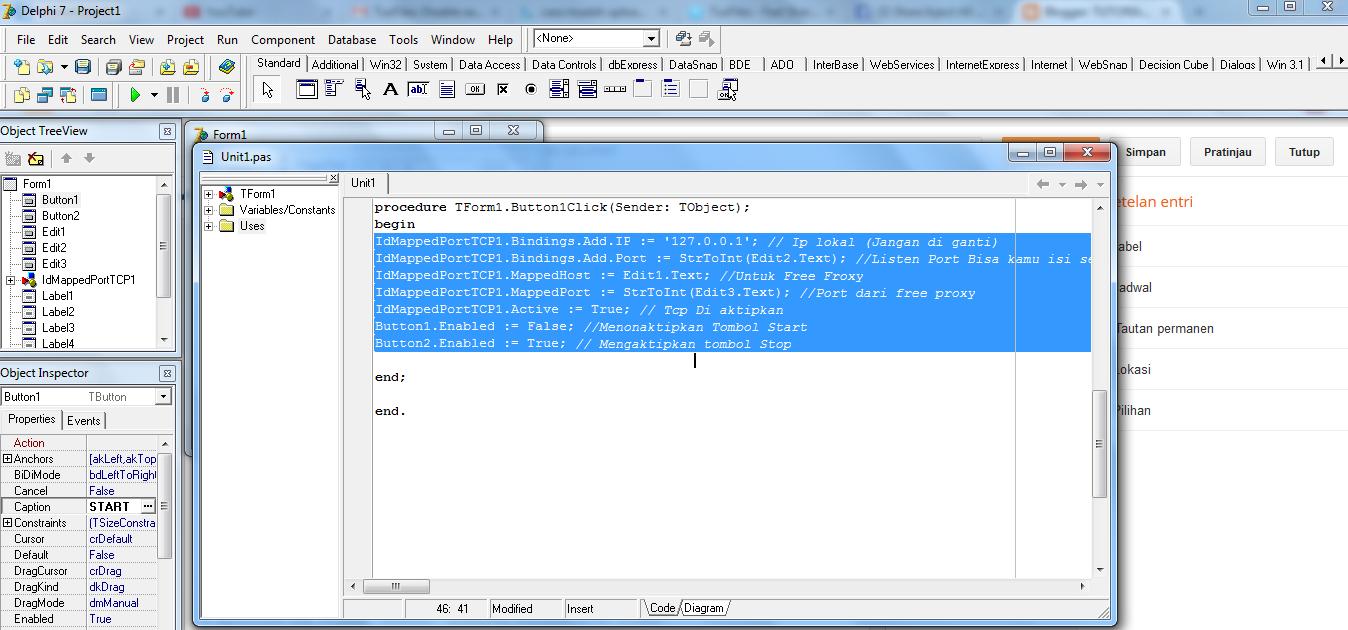
Task: Open the Database menu
Action: click(352, 40)
